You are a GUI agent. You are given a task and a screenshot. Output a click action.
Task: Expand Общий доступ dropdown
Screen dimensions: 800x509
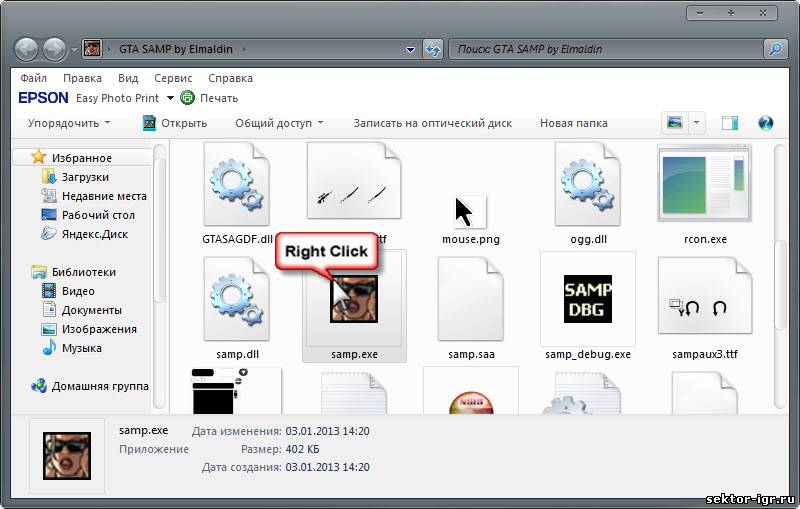click(279, 123)
